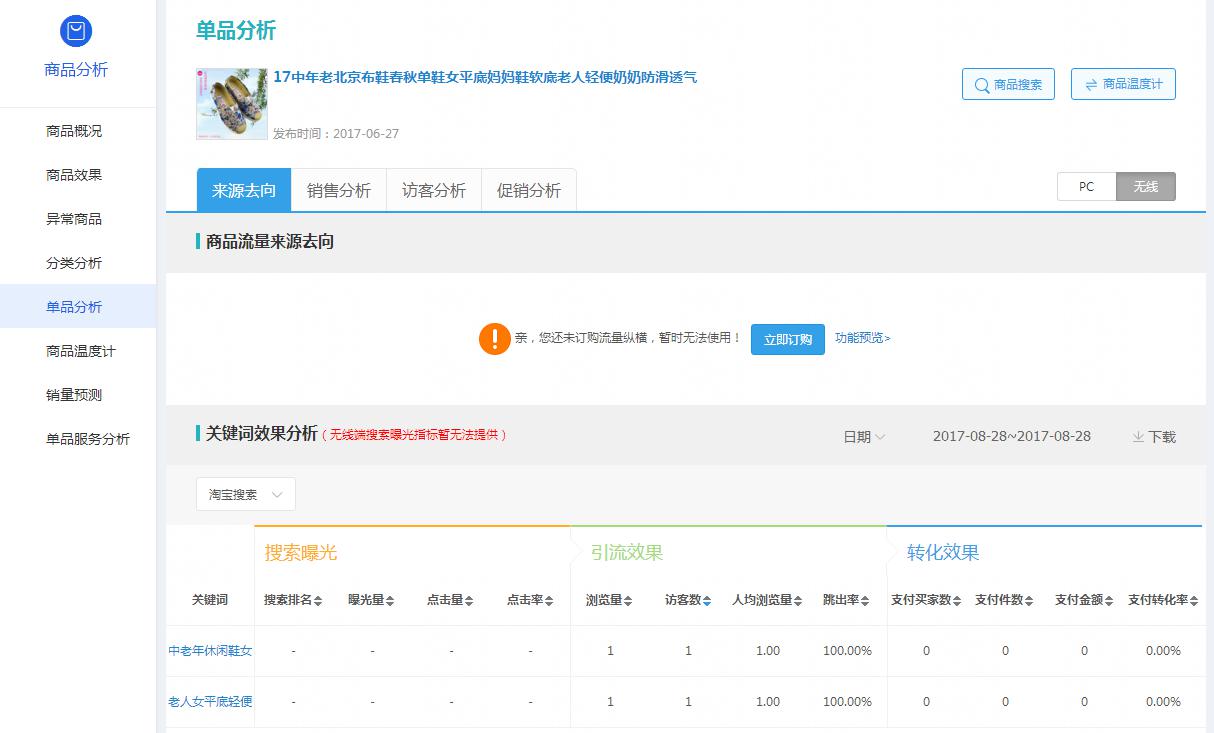Image resolution: width=1214 pixels, height=733 pixels.
Task: Click the 立即订购 button
Action: click(787, 339)
